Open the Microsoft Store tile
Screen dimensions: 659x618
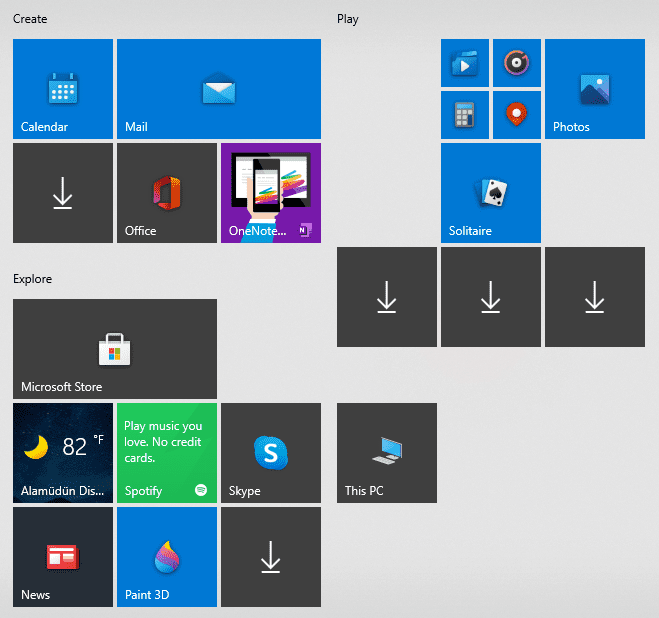pyautogui.click(x=115, y=349)
